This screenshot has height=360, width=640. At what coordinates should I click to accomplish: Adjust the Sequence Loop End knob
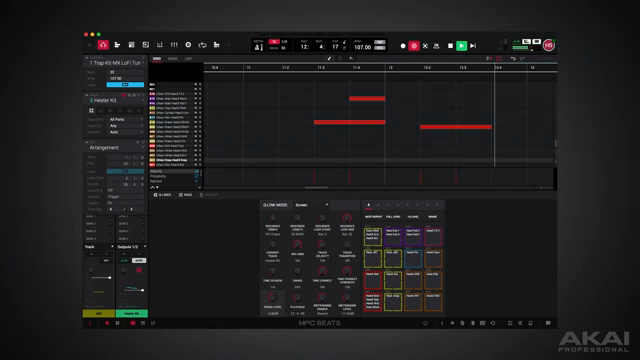347,218
